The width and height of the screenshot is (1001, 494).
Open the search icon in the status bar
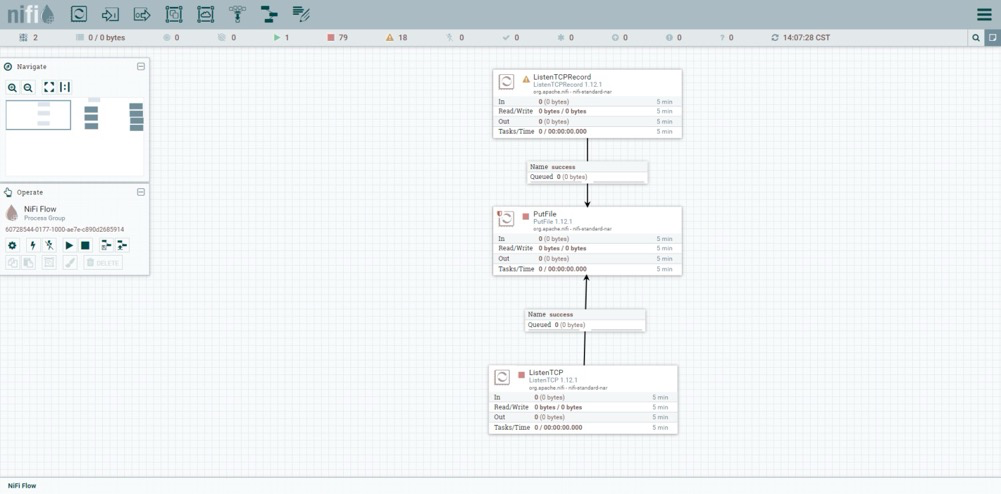click(975, 38)
